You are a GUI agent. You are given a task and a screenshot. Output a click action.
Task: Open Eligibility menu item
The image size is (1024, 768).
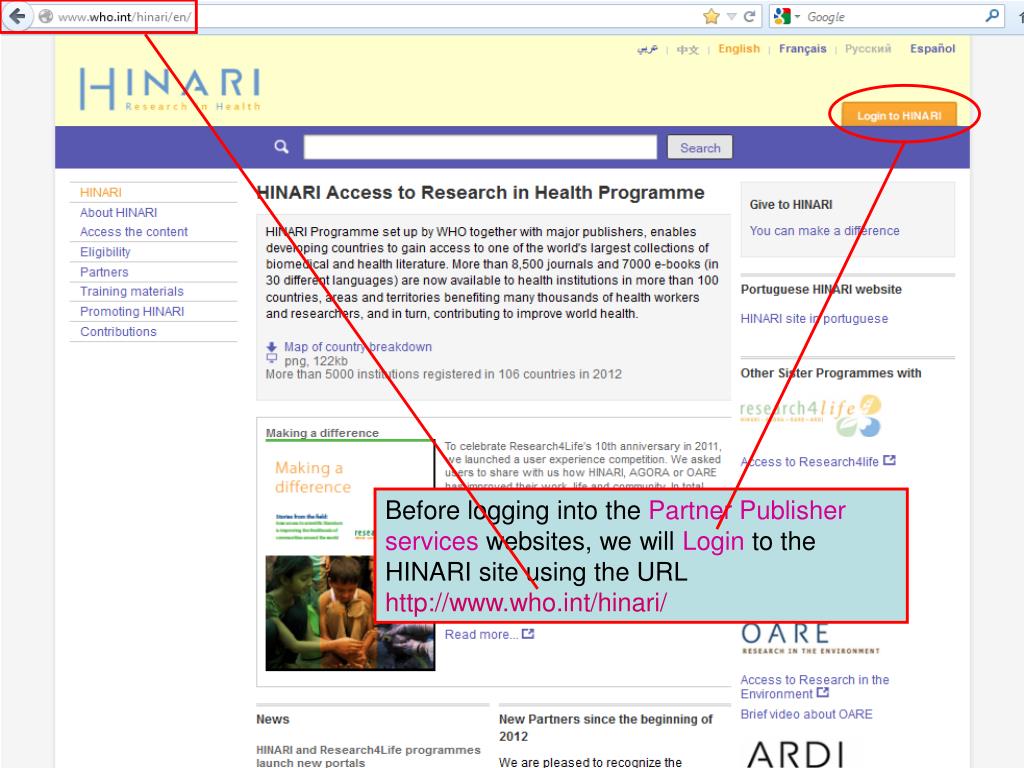pyautogui.click(x=105, y=252)
